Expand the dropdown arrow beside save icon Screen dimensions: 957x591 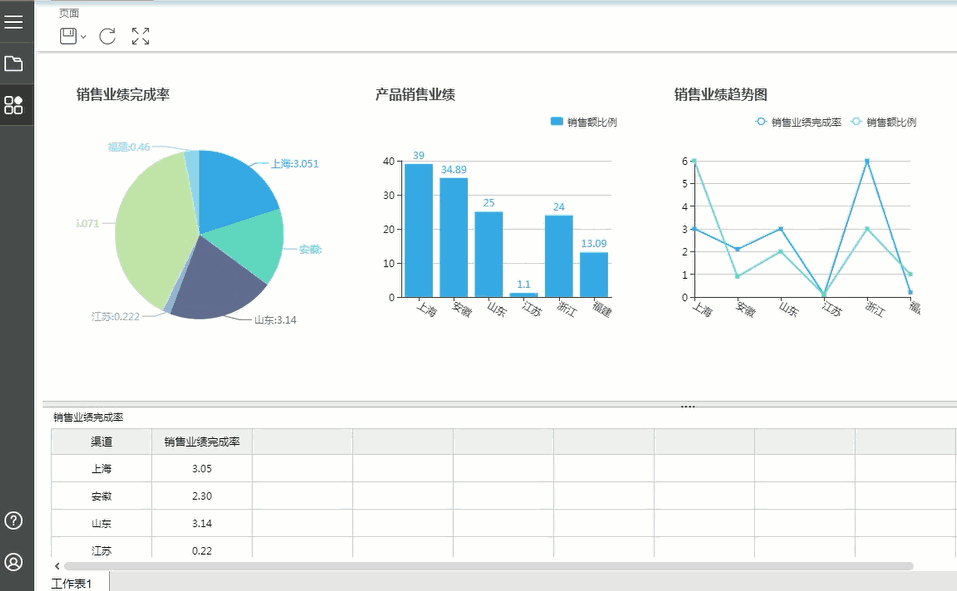pos(83,37)
